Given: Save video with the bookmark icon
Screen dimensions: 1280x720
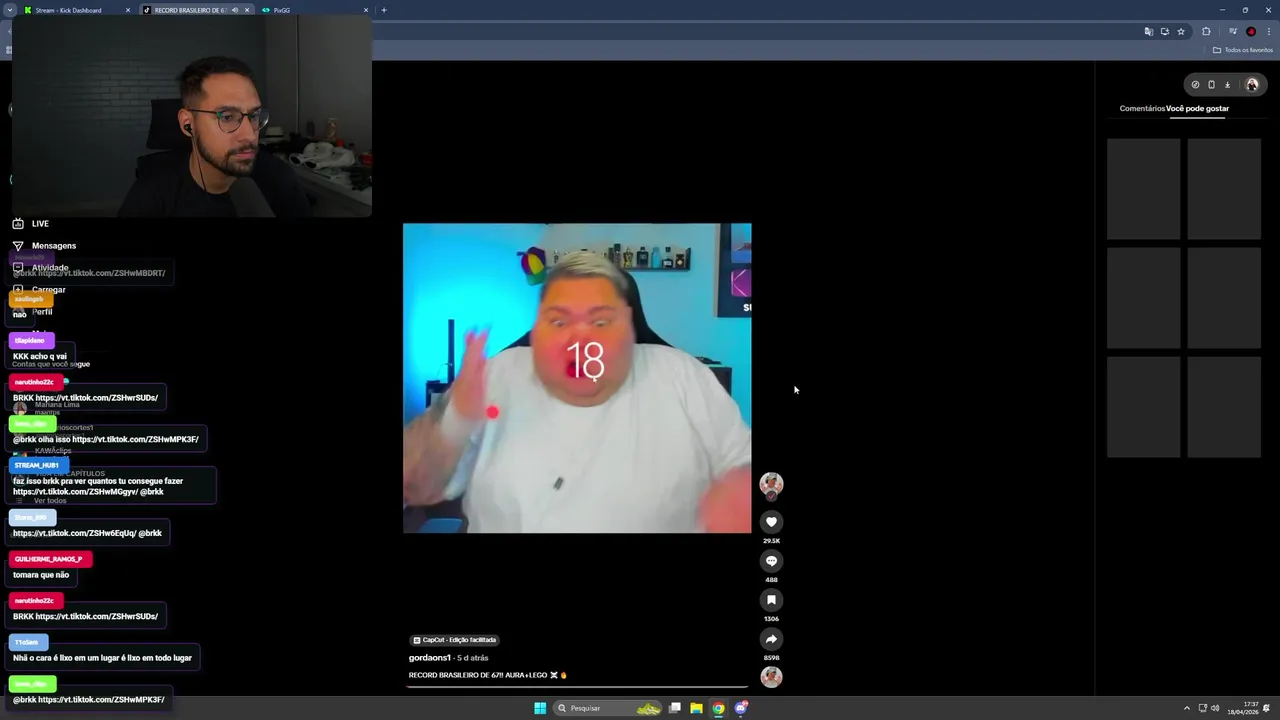Looking at the screenshot, I should pos(771,600).
